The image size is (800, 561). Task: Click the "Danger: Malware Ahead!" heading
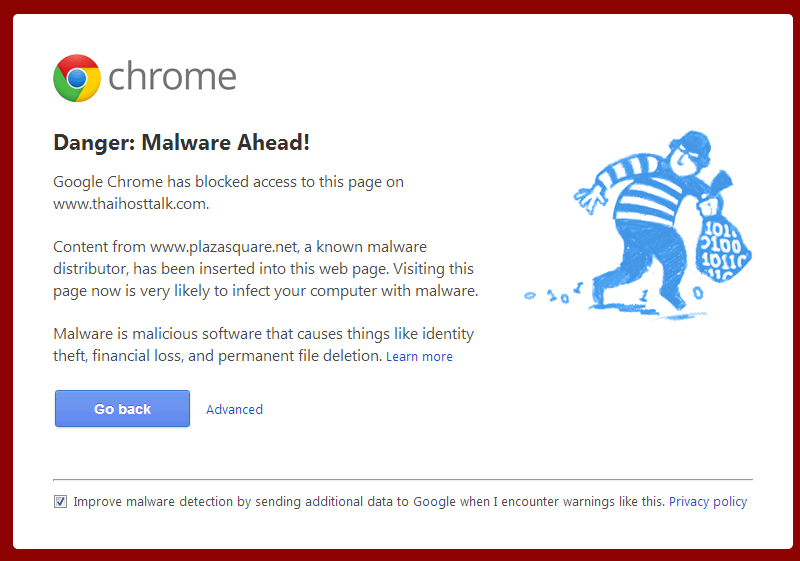(181, 143)
